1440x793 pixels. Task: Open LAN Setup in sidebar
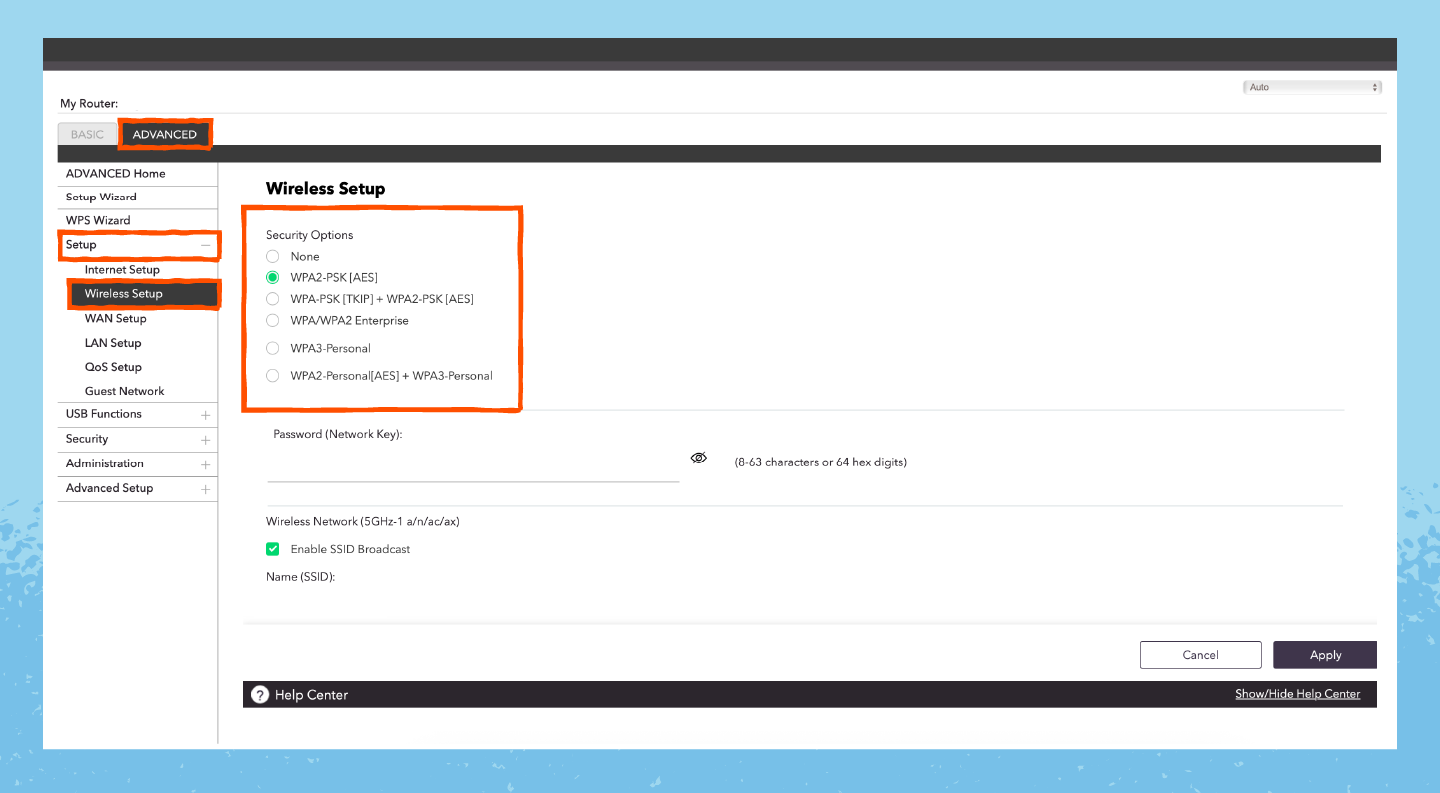tap(113, 343)
